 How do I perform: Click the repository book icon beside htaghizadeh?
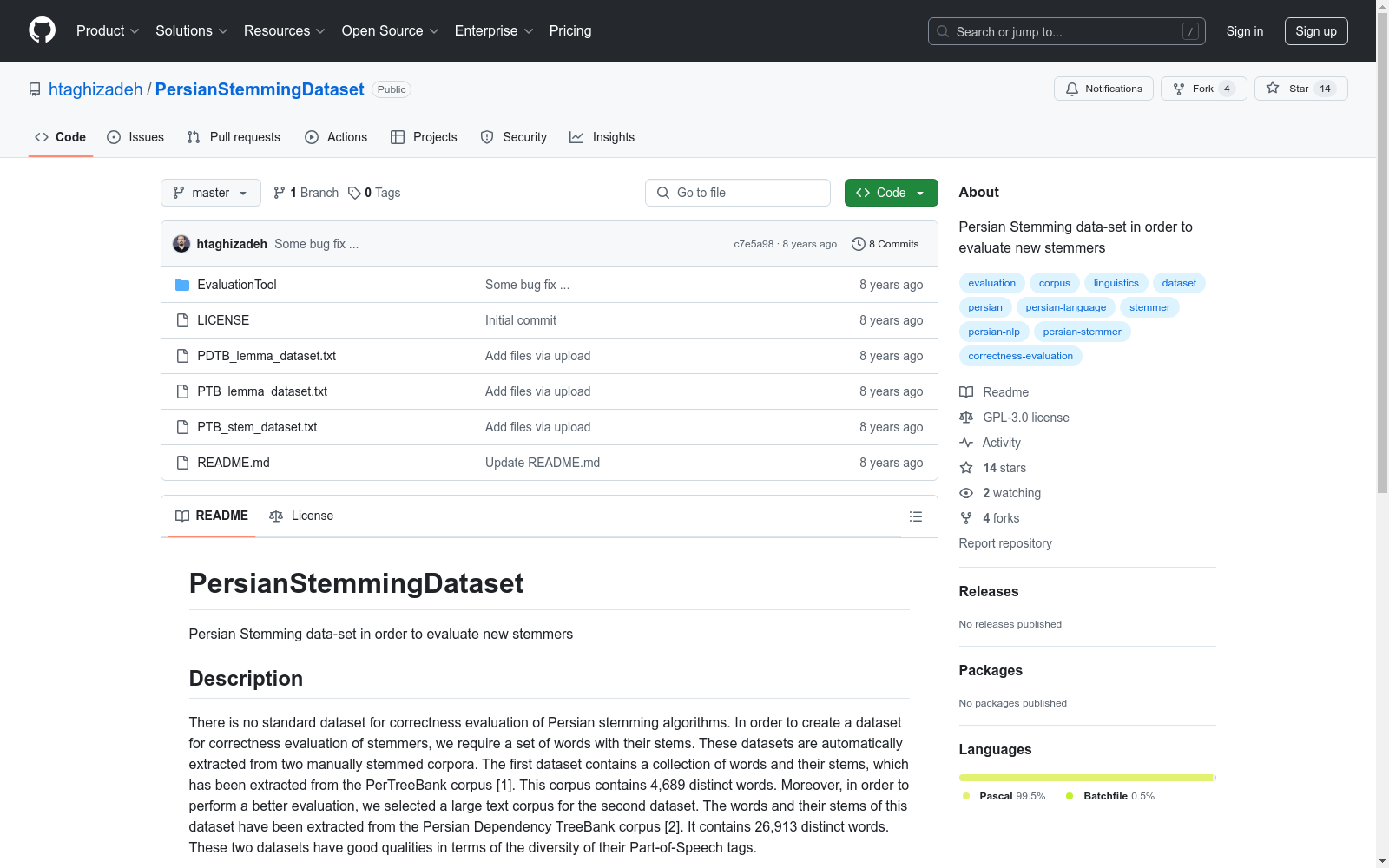[x=35, y=89]
